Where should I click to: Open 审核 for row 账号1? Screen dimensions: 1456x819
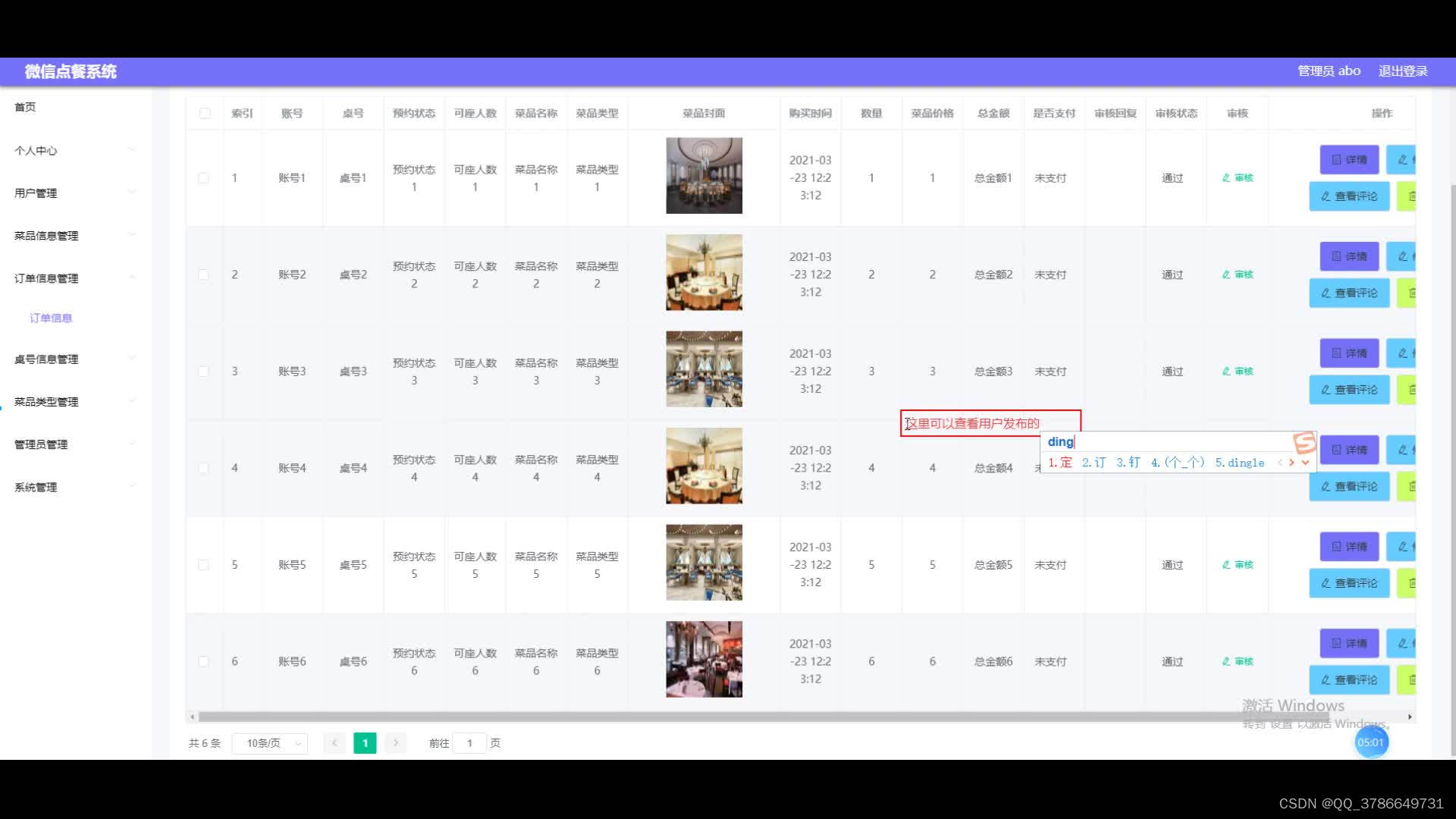pos(1238,178)
